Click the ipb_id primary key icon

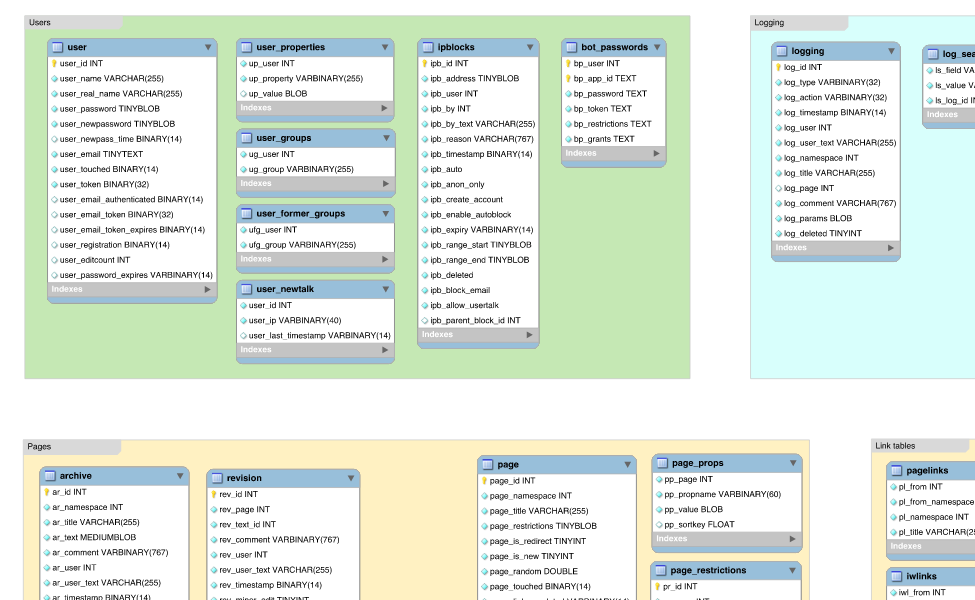[x=425, y=63]
